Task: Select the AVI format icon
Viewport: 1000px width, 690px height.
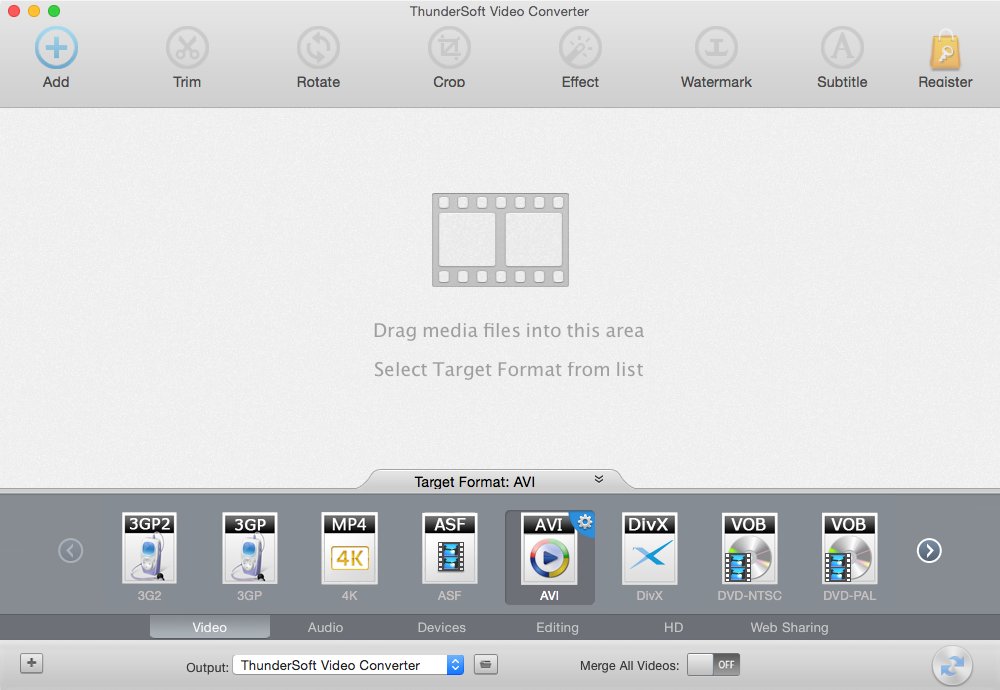Action: point(548,548)
